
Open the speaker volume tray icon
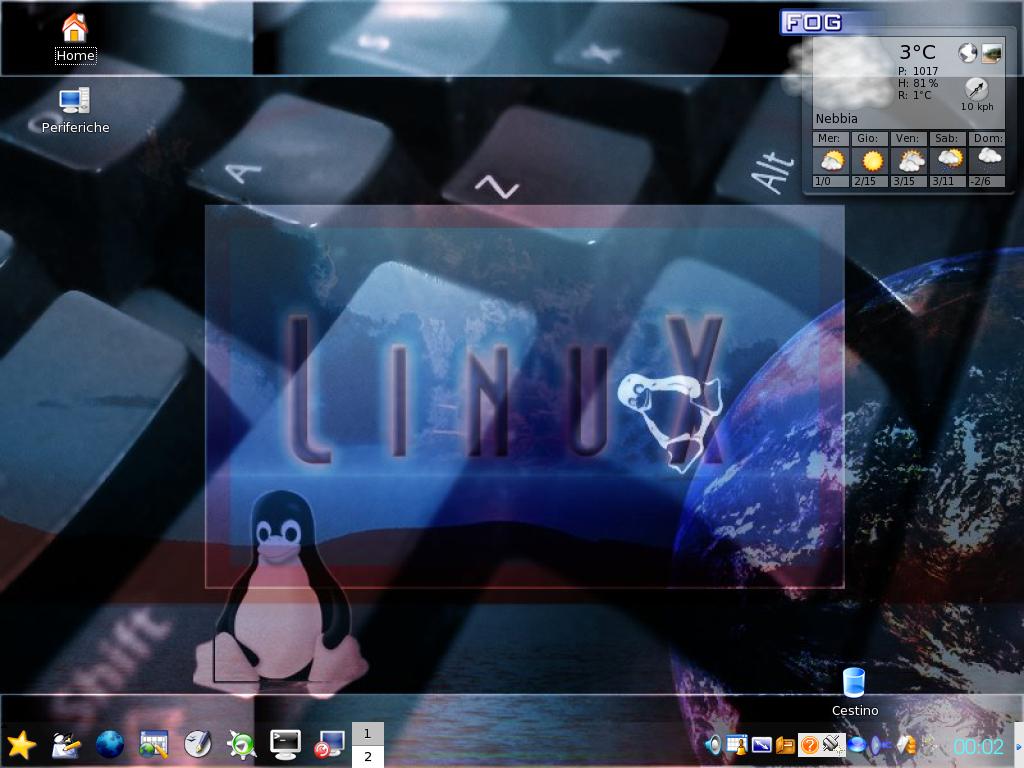712,744
